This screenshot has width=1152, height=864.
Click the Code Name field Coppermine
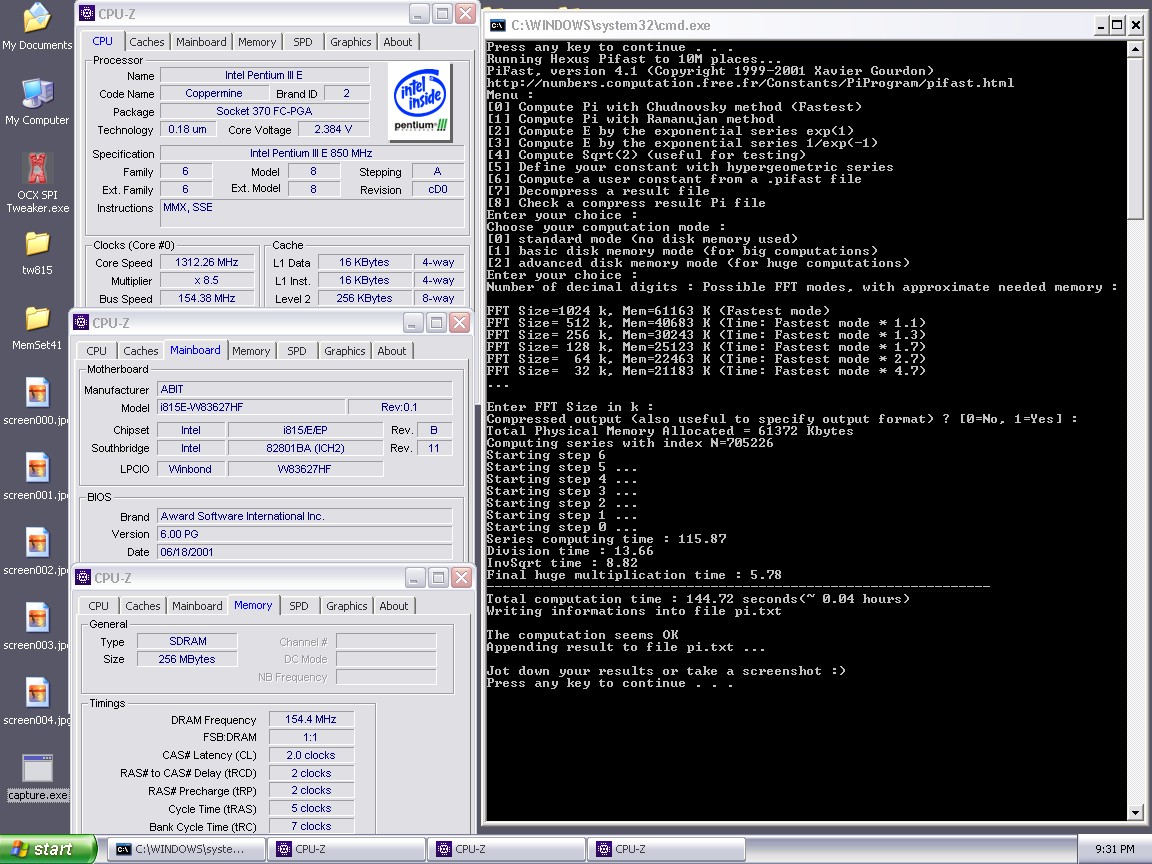(214, 93)
